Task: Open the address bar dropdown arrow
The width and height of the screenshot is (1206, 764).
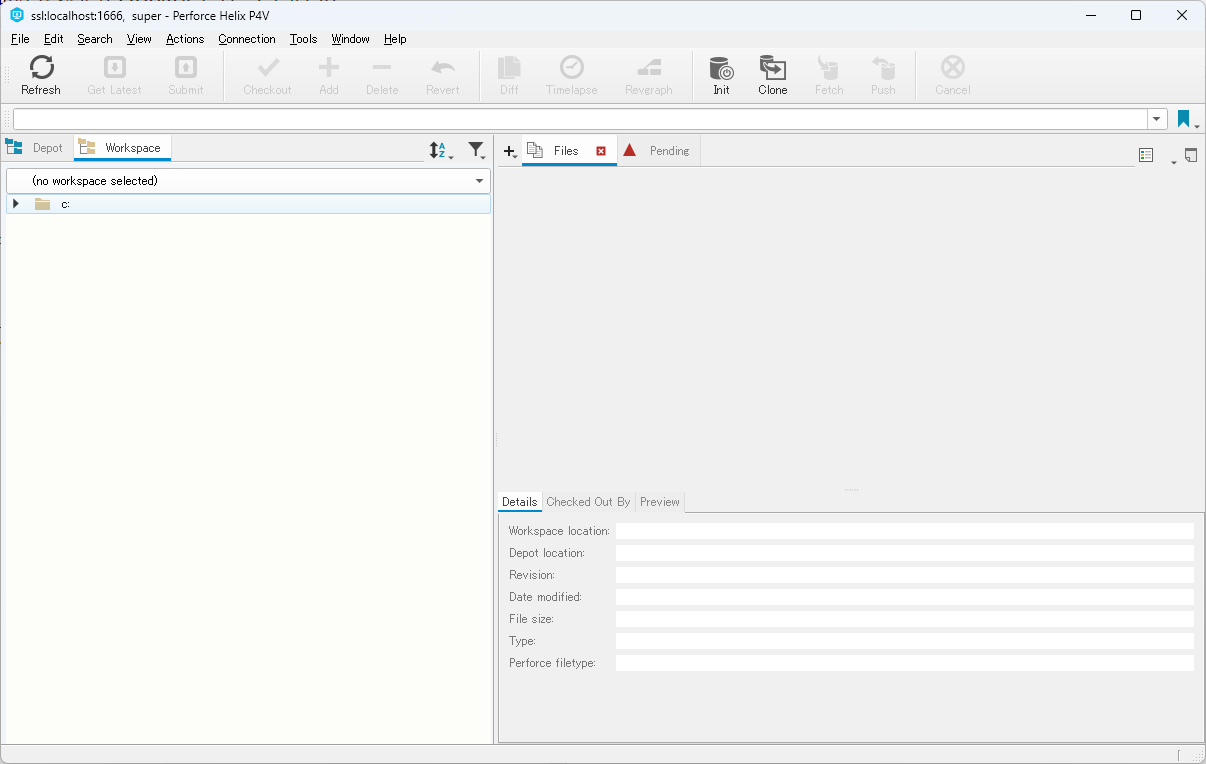Action: tap(1157, 119)
